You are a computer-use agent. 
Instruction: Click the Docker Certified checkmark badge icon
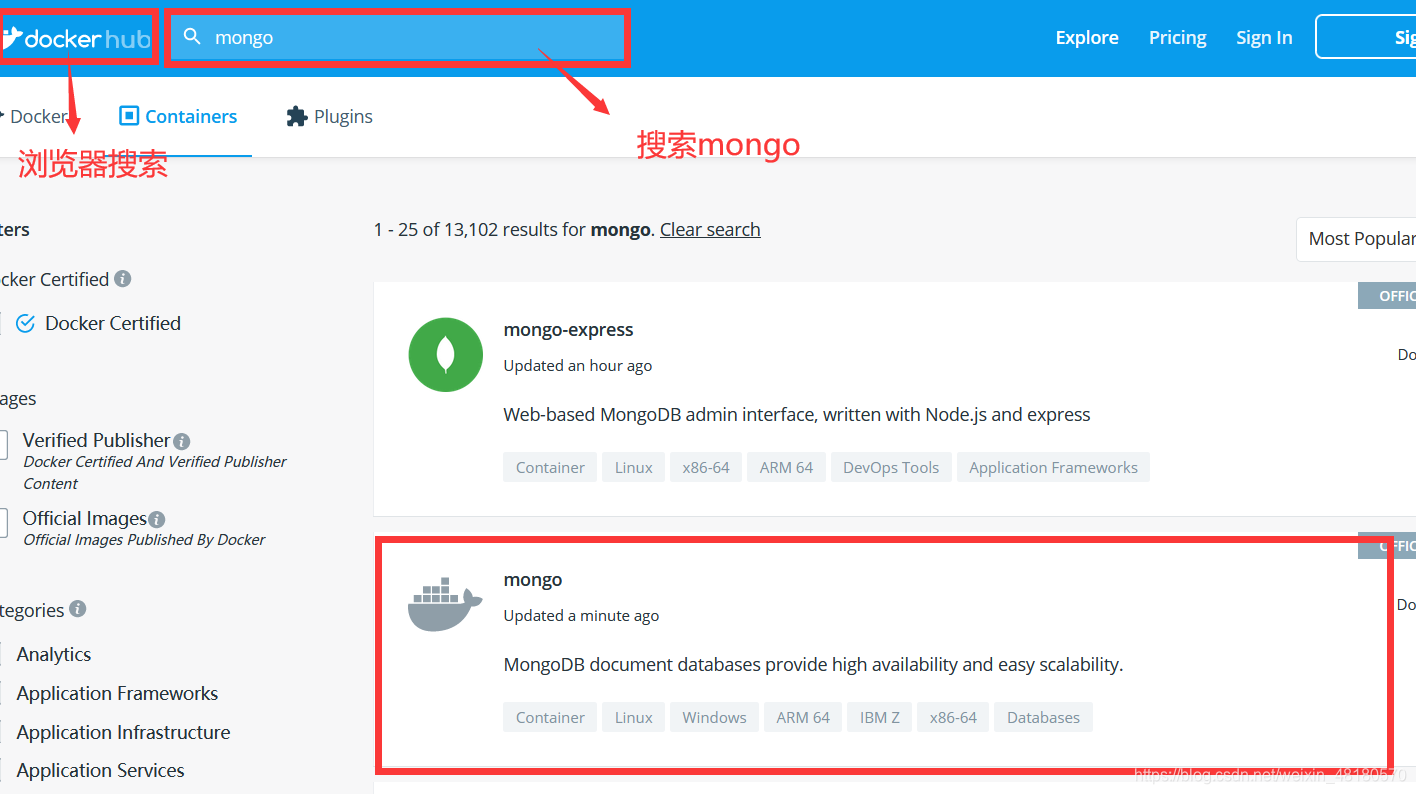[x=26, y=324]
